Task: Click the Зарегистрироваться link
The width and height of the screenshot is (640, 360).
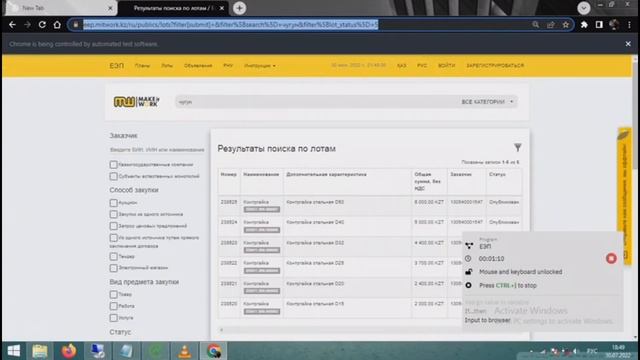Action: [495, 66]
